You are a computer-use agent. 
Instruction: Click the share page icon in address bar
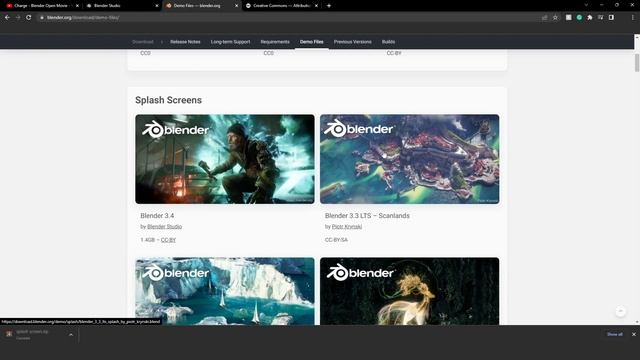[x=544, y=18]
